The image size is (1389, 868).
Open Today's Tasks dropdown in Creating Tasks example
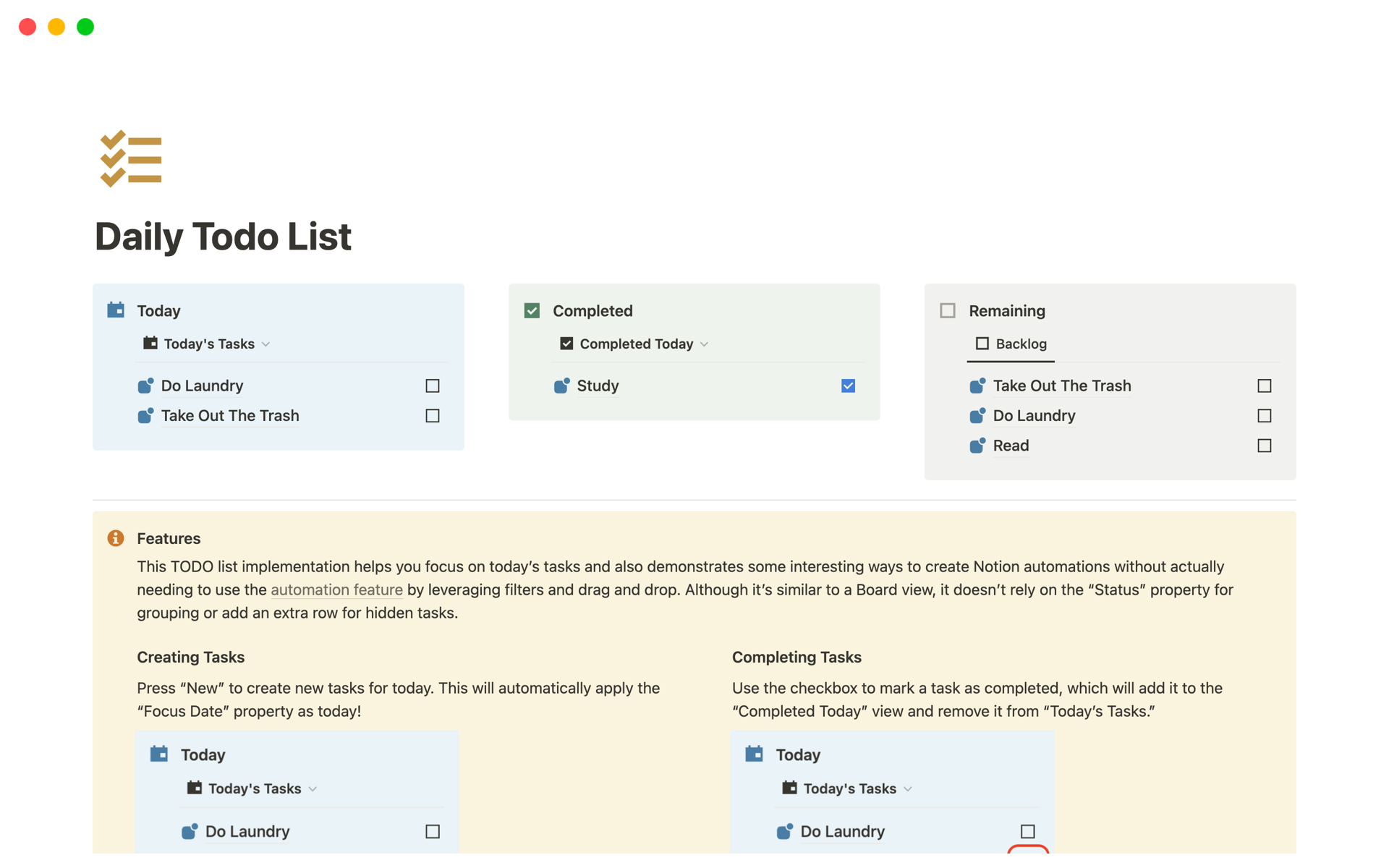click(x=313, y=788)
